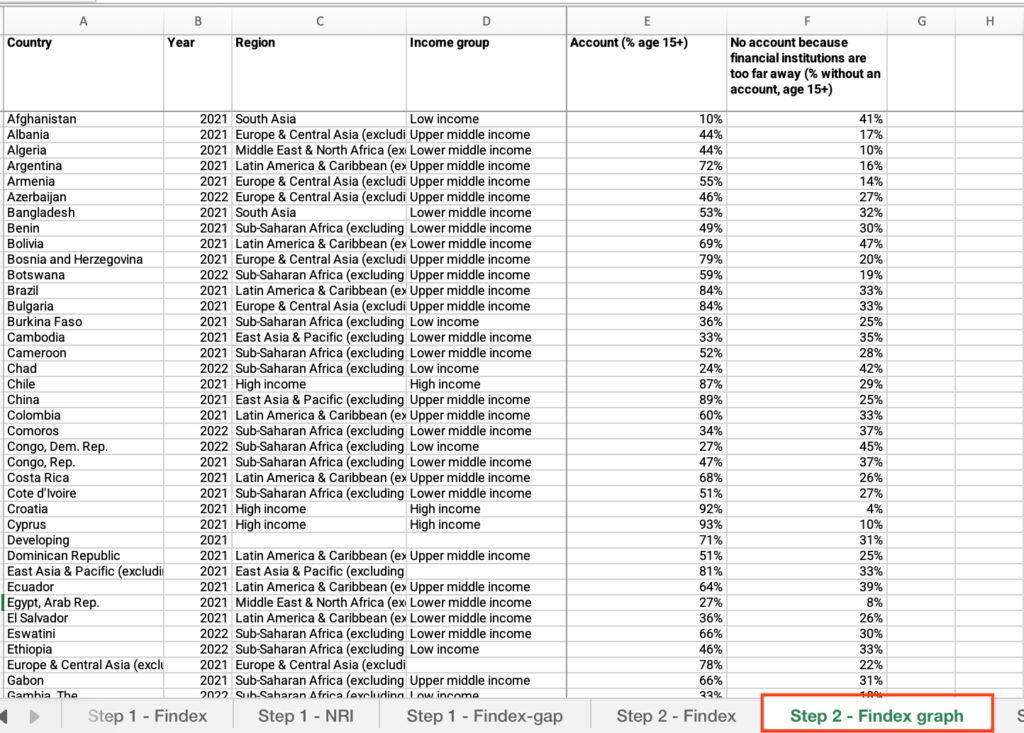Select the "Algeria" country cell

(84, 150)
